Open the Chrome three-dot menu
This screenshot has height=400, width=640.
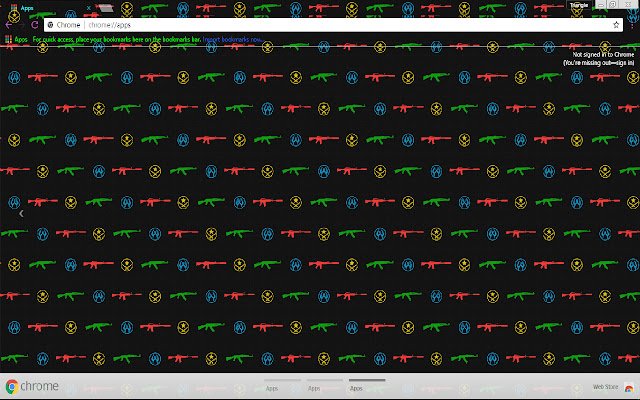click(x=631, y=25)
